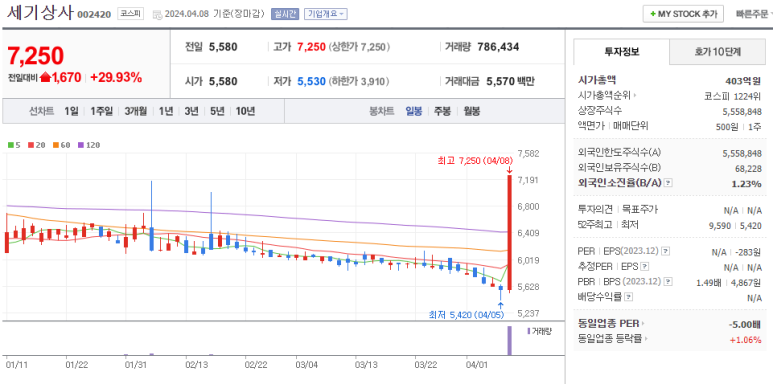Select the 10년 line chart period
The height and width of the screenshot is (384, 773).
point(245,111)
